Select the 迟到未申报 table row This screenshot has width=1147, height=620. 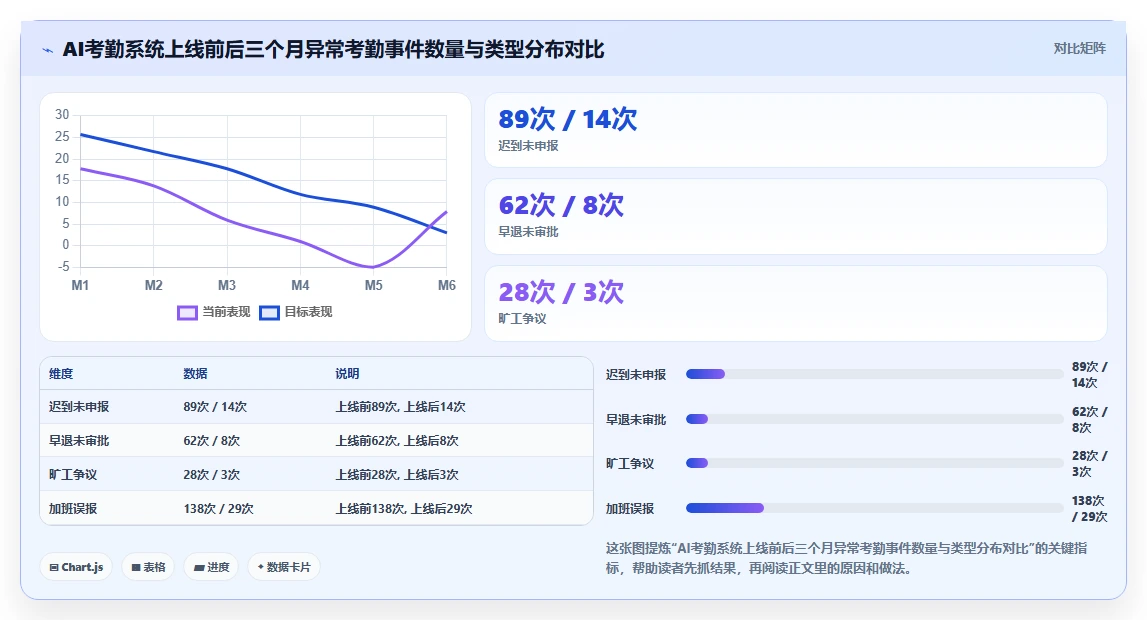point(316,407)
